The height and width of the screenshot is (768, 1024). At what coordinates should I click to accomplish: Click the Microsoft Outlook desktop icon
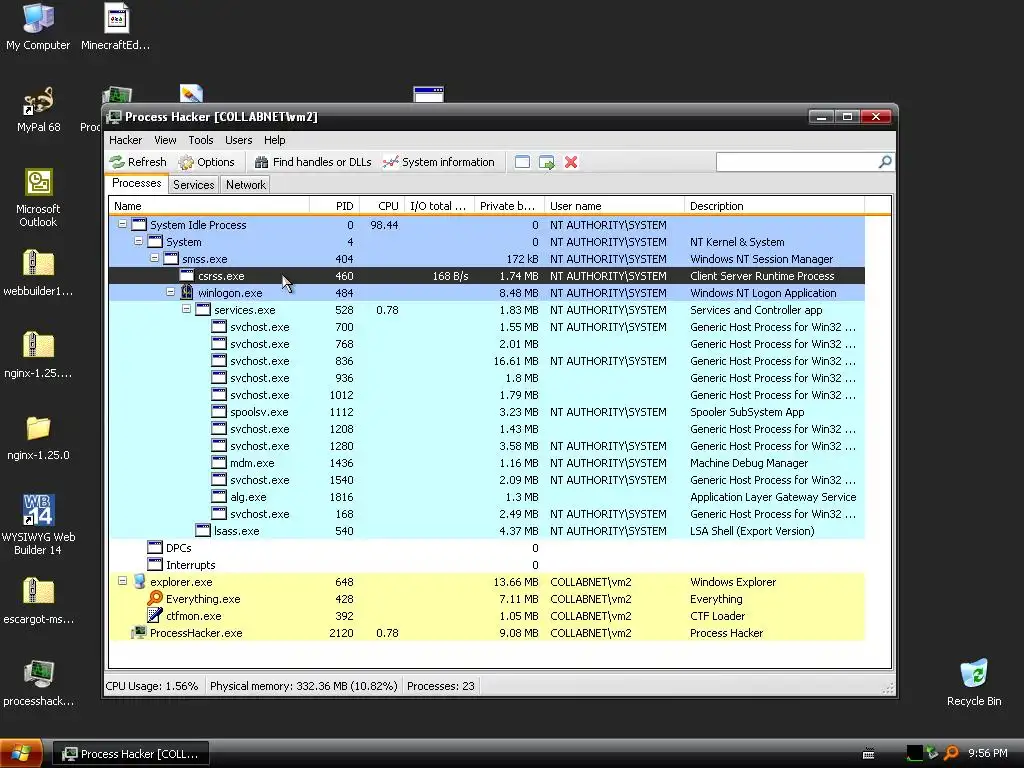click(38, 197)
